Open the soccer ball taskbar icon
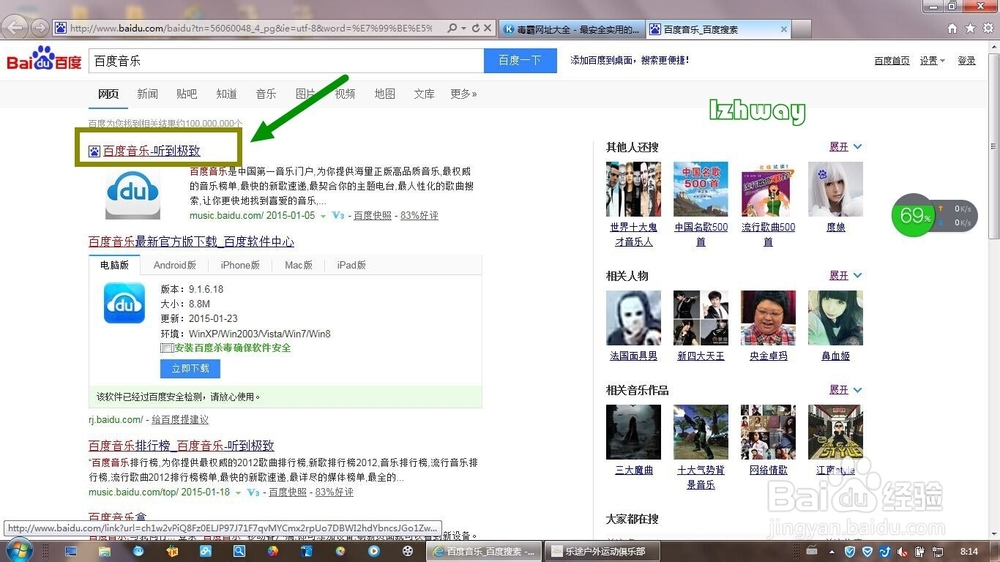The width and height of the screenshot is (1000, 562). point(408,551)
